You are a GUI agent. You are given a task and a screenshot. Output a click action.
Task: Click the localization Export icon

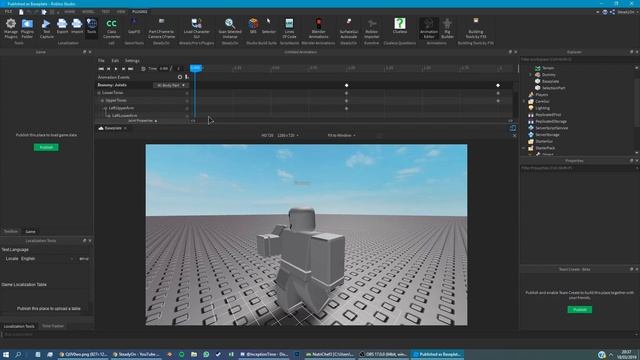(62, 26)
